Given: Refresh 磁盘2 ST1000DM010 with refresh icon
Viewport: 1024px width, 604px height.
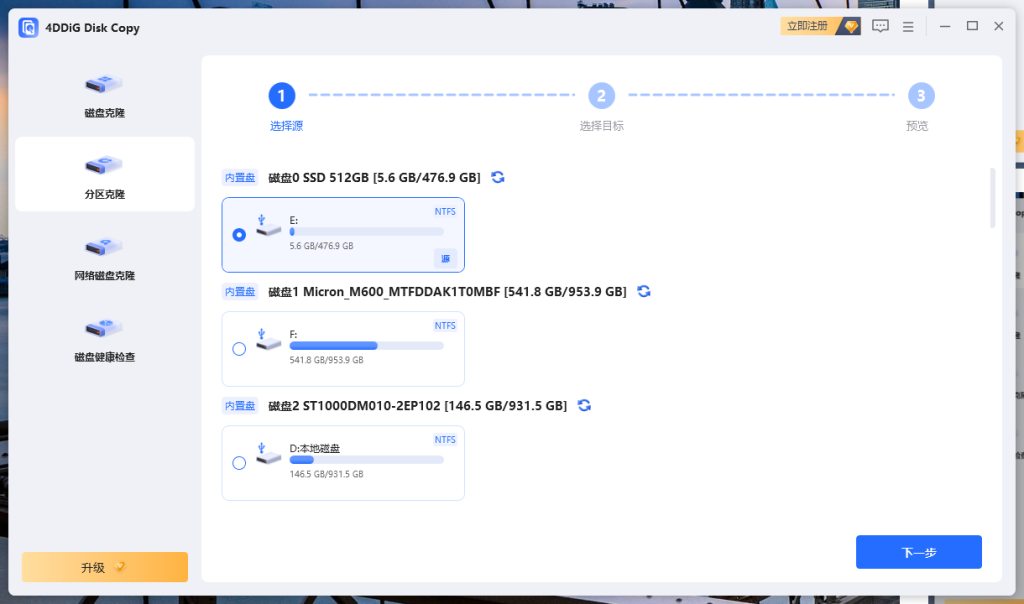Looking at the screenshot, I should (584, 405).
